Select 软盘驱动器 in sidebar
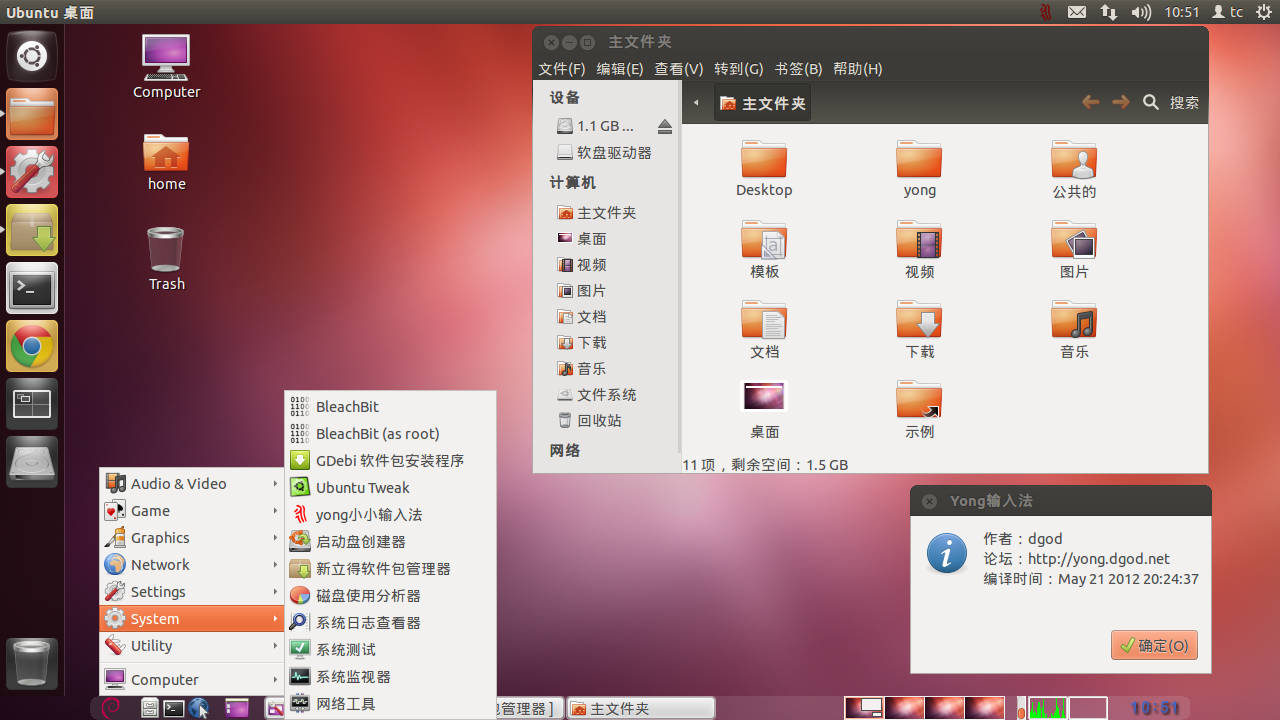Screen dimensions: 1280x720 [607, 152]
